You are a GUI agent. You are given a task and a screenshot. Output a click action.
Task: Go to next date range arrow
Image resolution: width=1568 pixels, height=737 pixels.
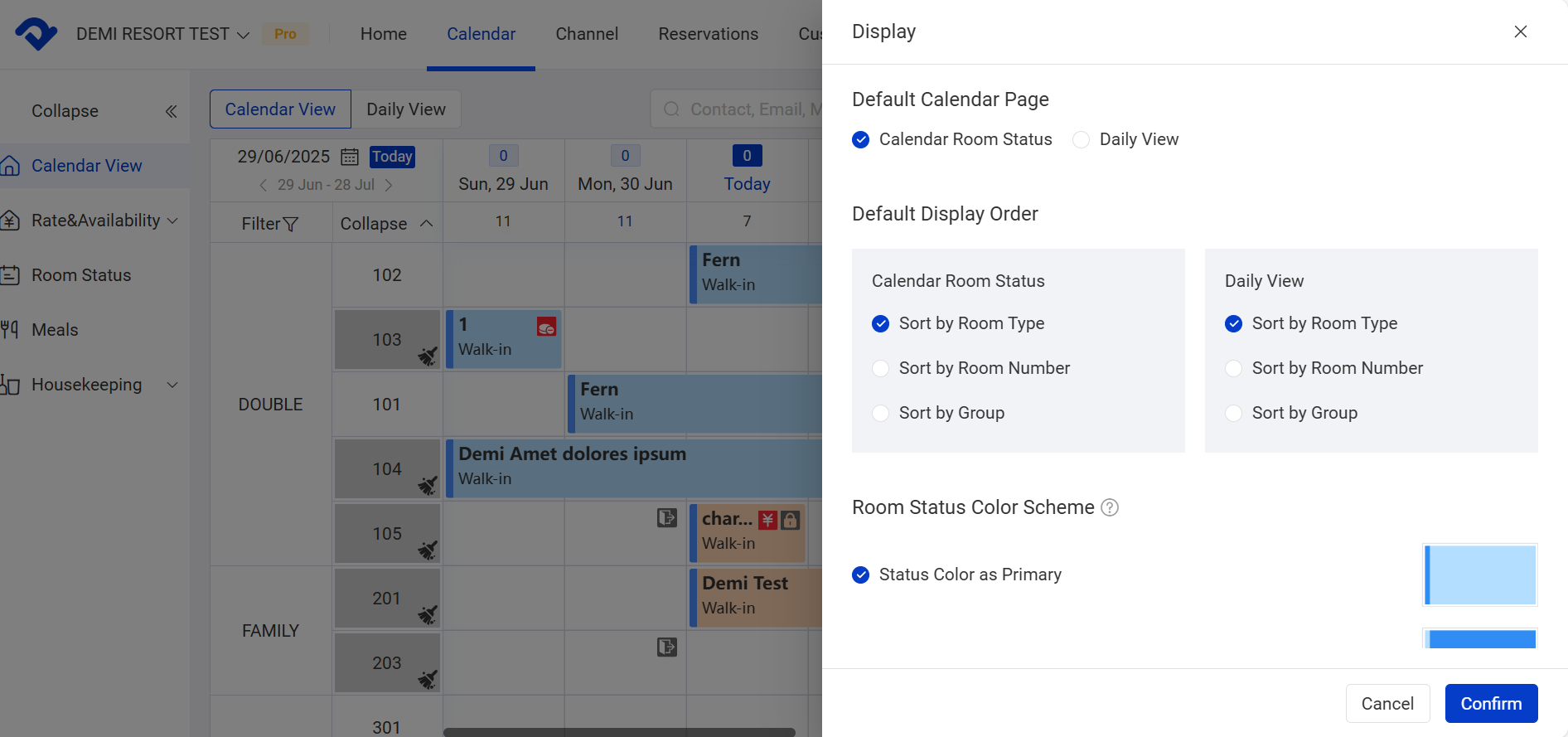point(389,185)
